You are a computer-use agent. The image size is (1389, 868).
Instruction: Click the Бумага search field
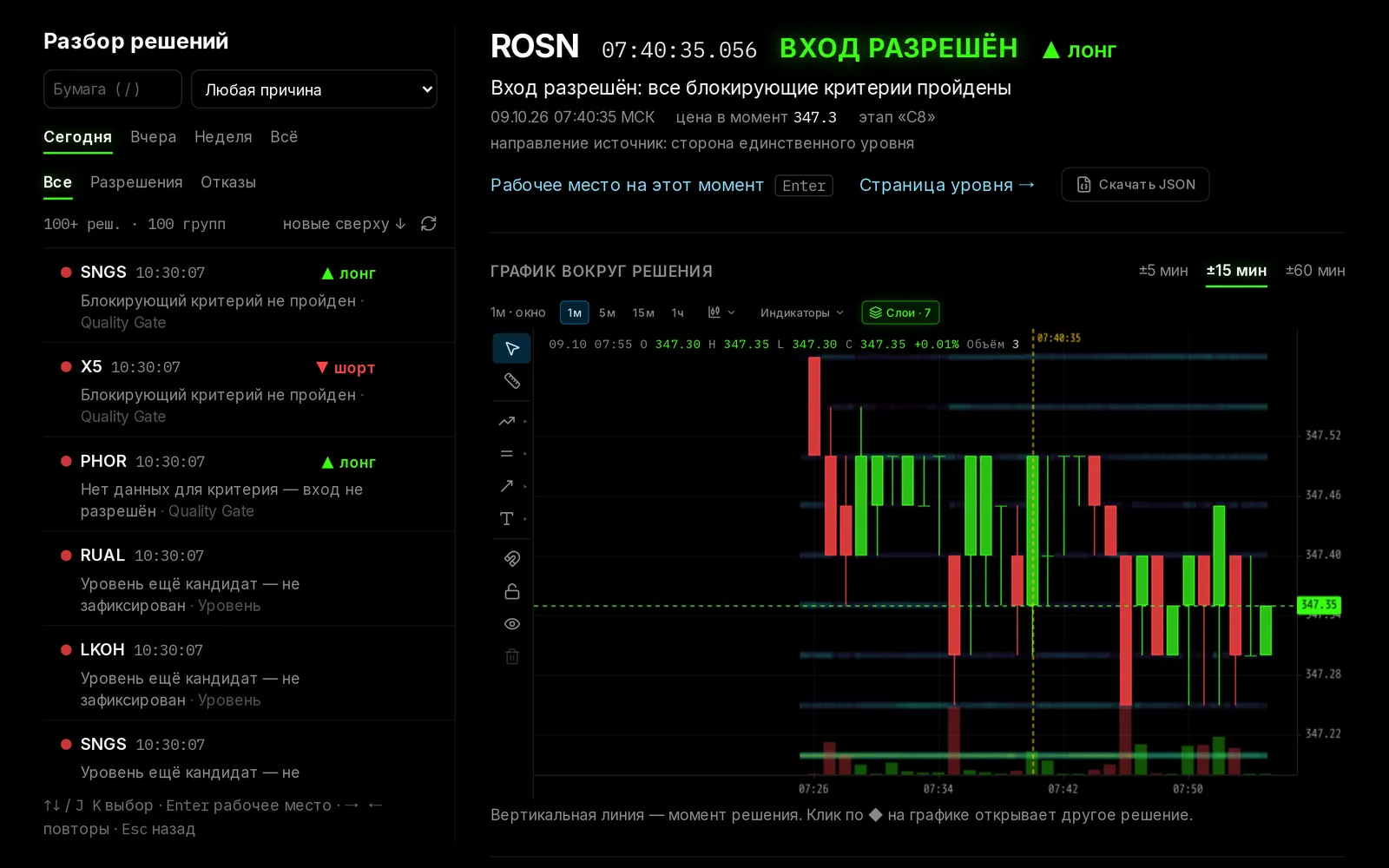(112, 89)
